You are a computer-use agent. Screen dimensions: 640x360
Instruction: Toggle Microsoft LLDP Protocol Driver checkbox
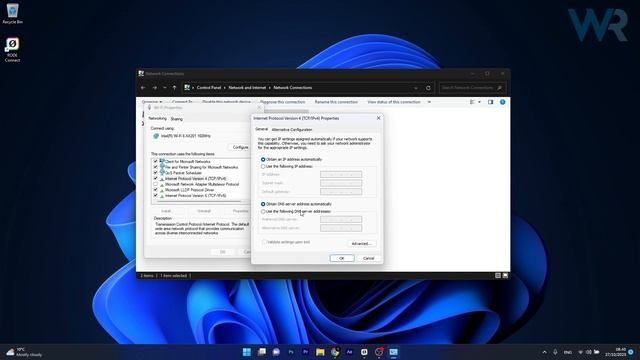pyautogui.click(x=156, y=190)
